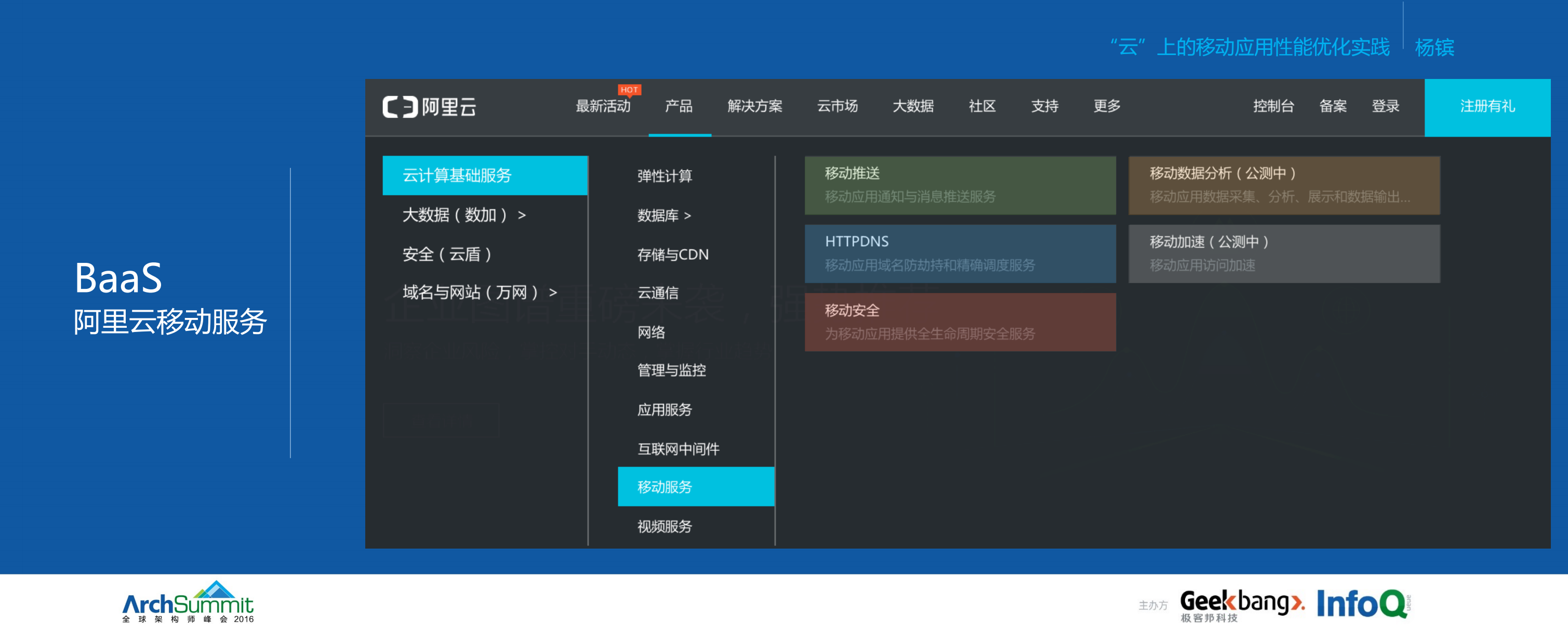Click the 注册有礼 button
The image size is (1568, 626).
click(x=1487, y=107)
